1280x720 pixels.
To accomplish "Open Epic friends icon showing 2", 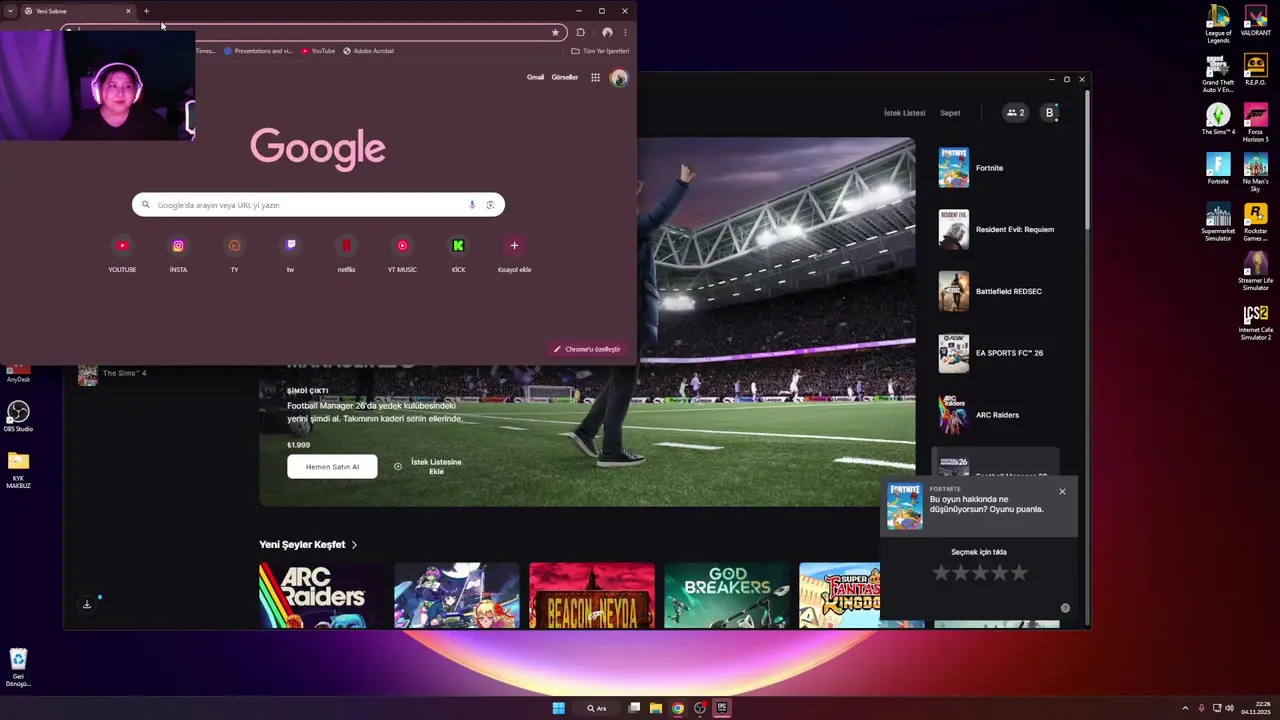I will tap(1015, 113).
